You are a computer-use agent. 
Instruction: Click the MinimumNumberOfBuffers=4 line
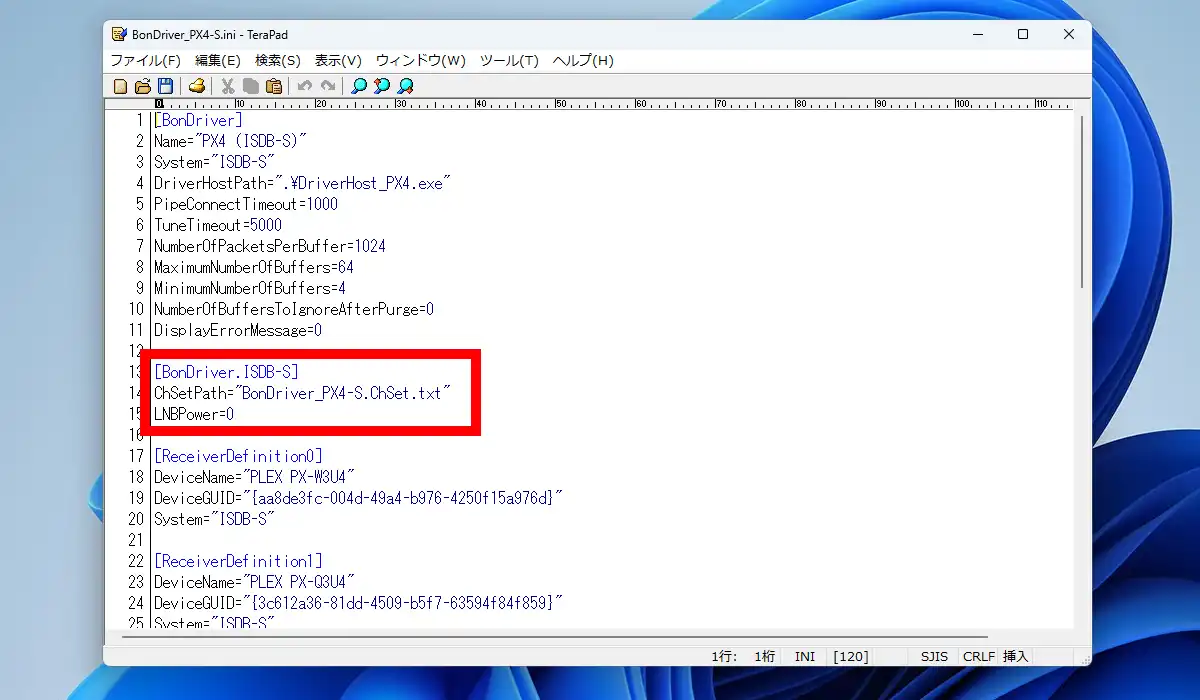[x=250, y=288]
